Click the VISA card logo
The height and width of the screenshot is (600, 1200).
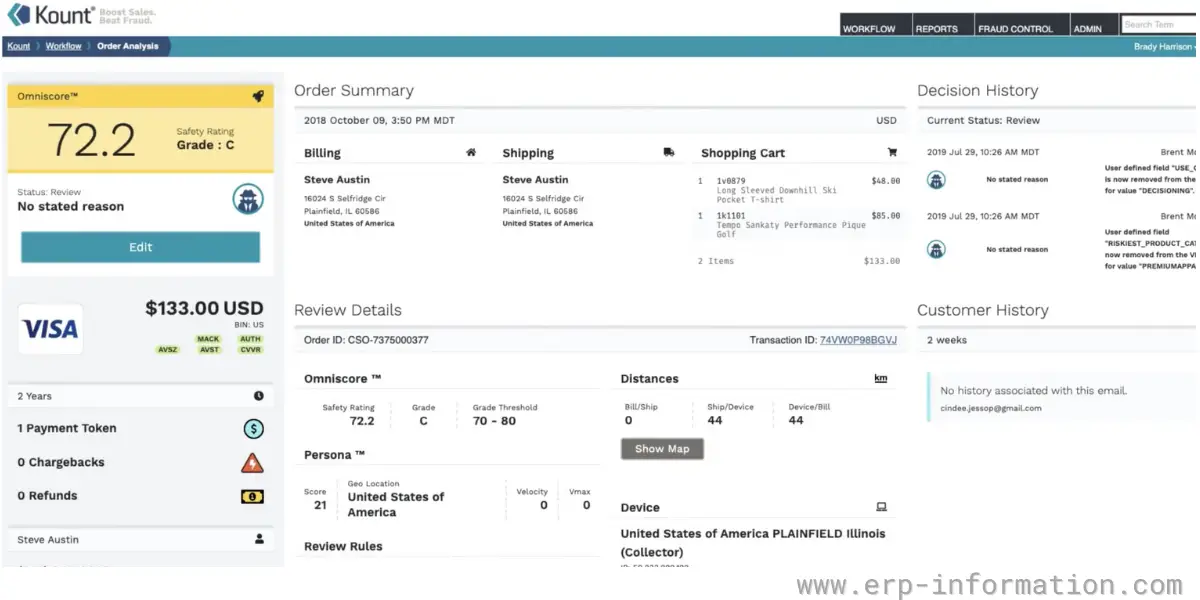point(51,329)
